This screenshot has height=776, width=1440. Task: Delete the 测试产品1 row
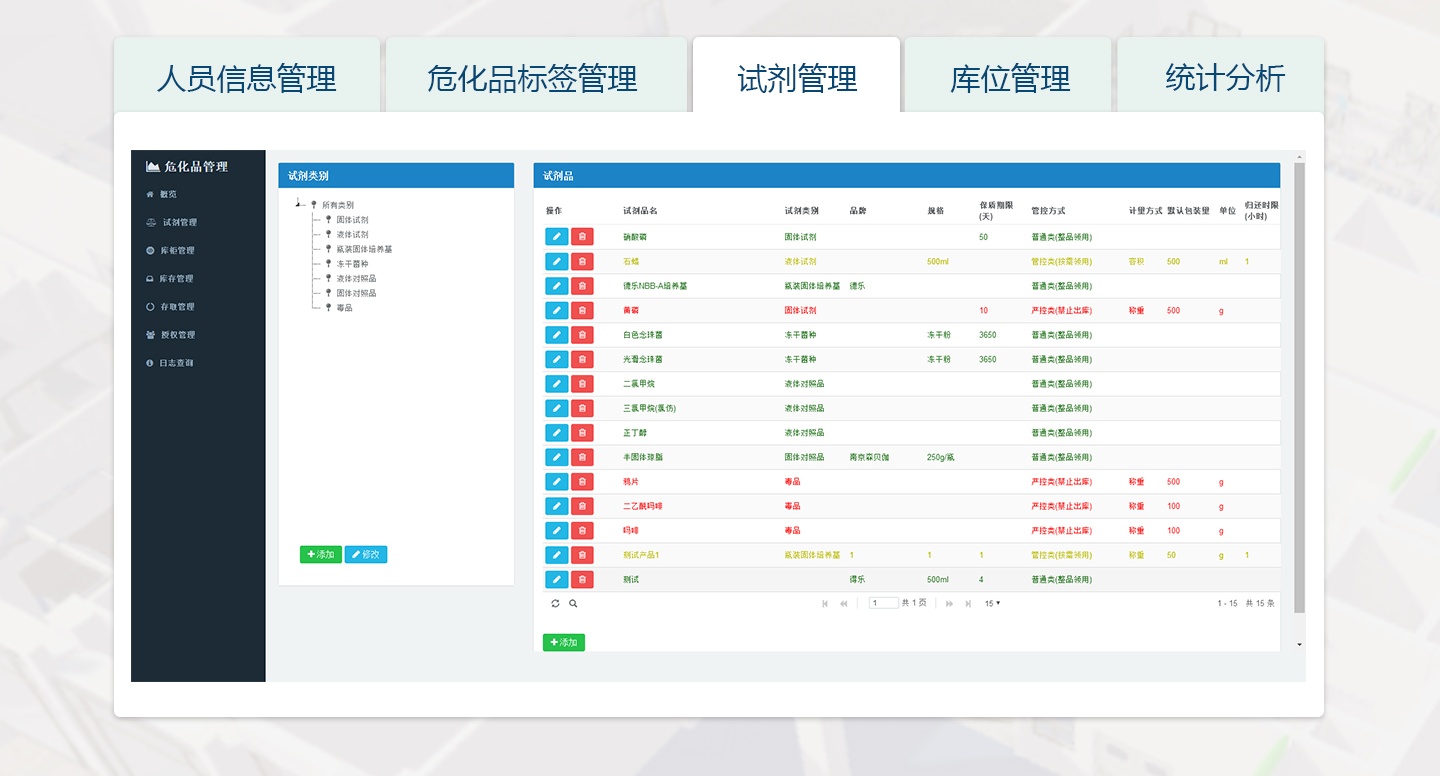click(x=582, y=555)
